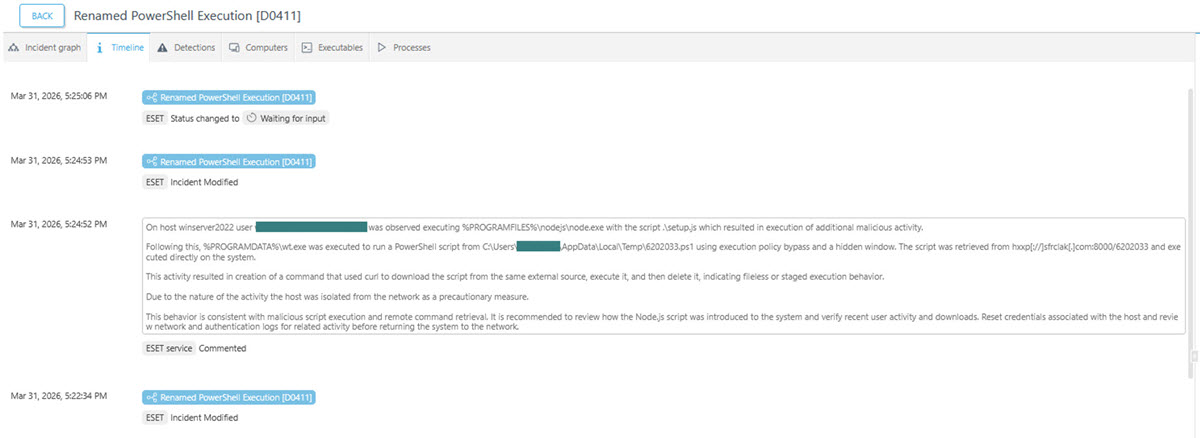Click the Commented label below the comment box

222,348
